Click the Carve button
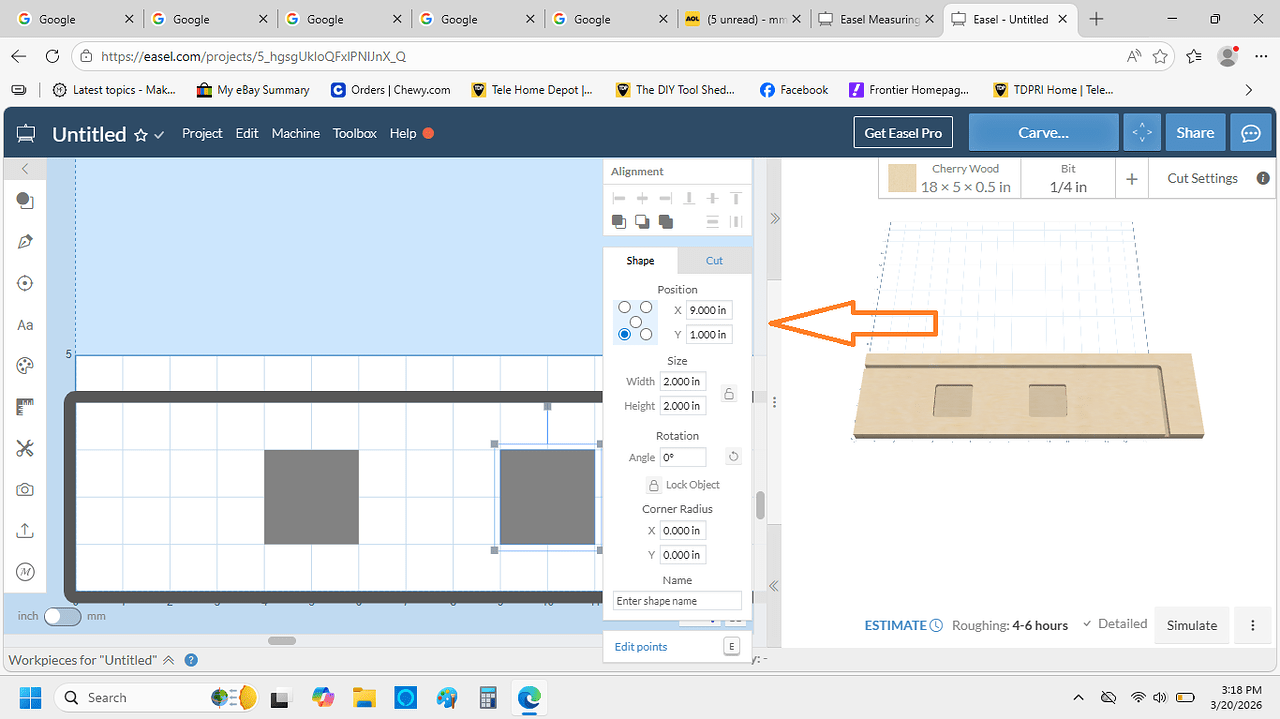This screenshot has width=1280, height=719. pyautogui.click(x=1043, y=133)
